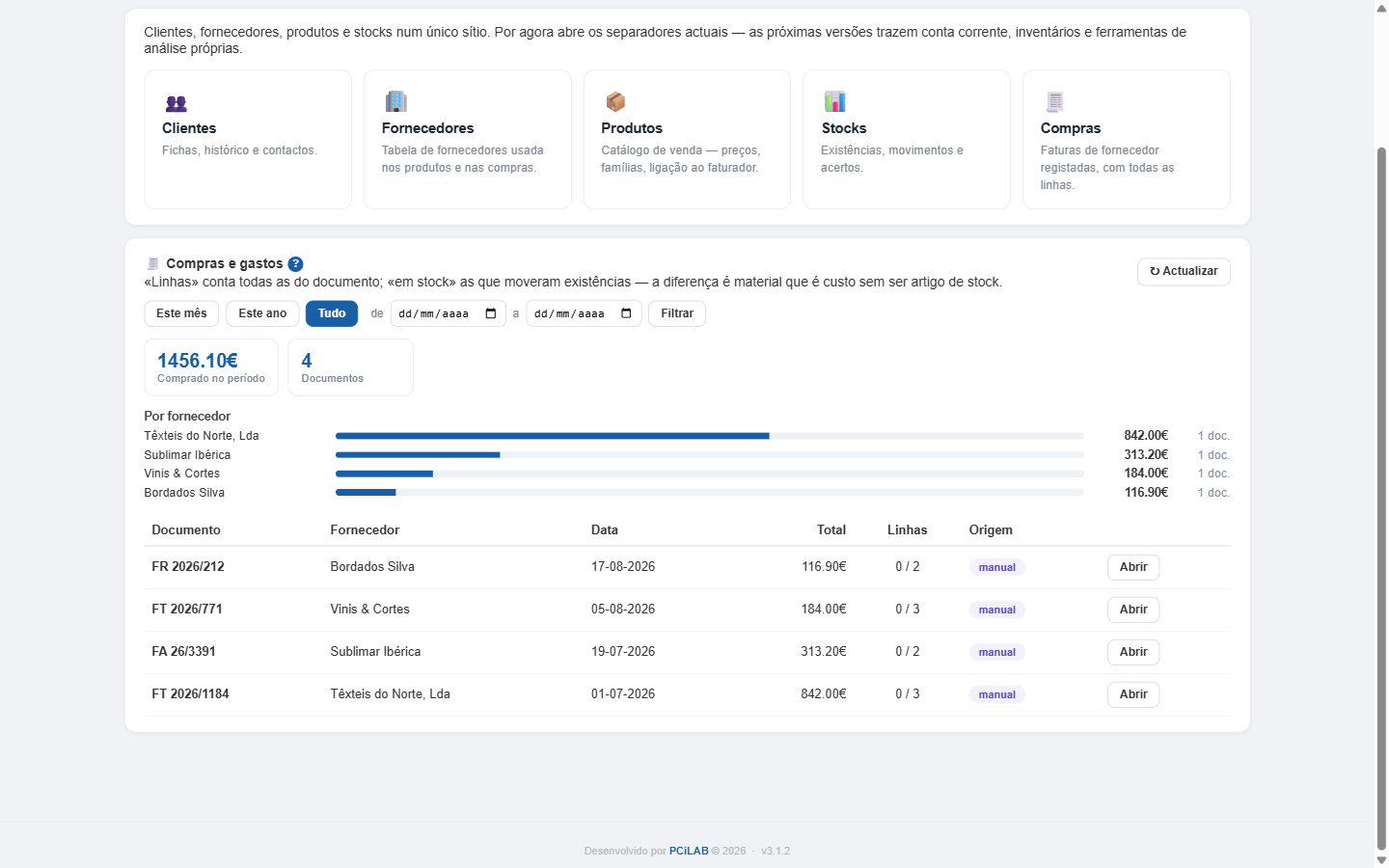
Task: Open document FA 26/3391 with Abrir
Action: point(1133,652)
